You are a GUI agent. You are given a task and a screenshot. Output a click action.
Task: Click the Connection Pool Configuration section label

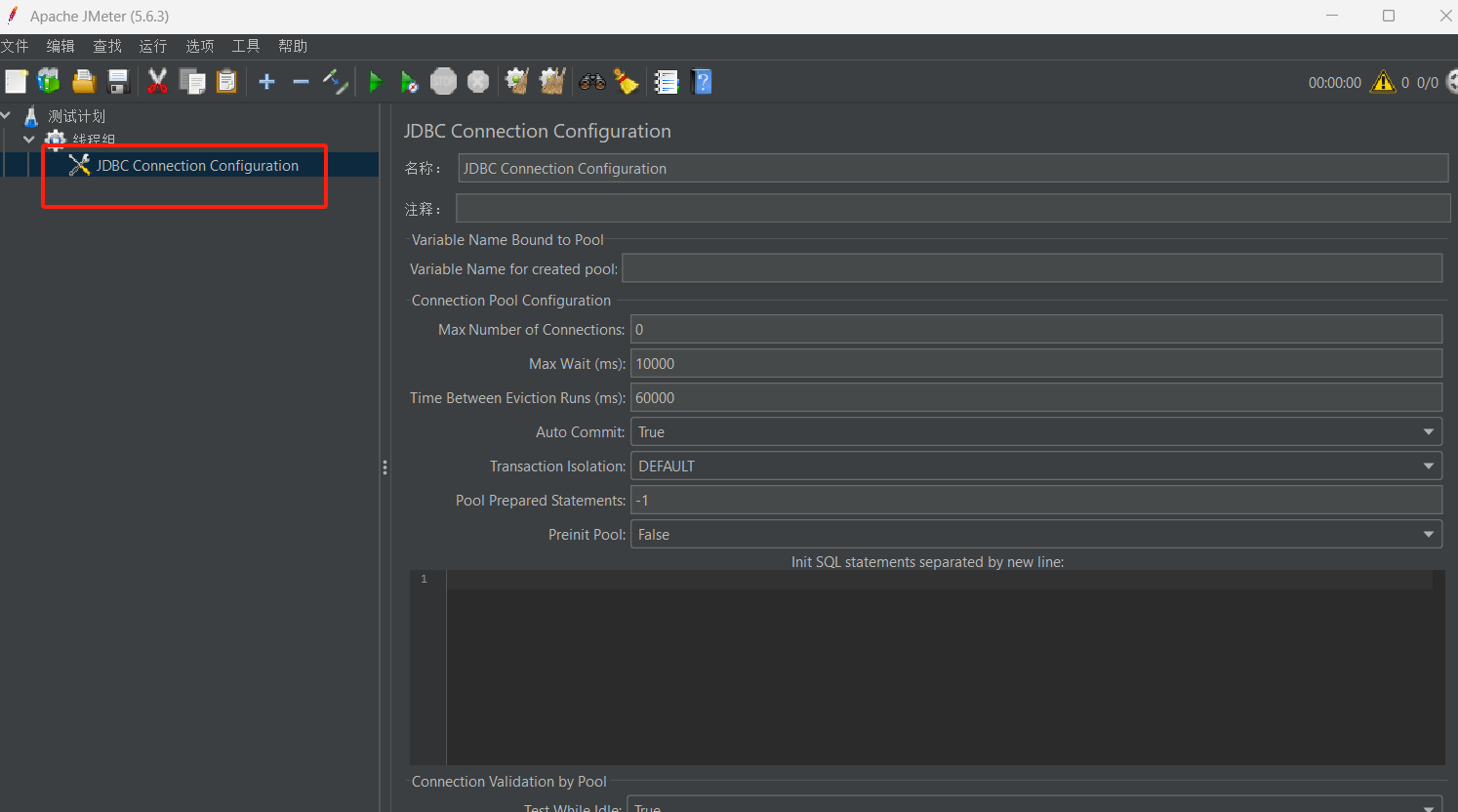511,301
